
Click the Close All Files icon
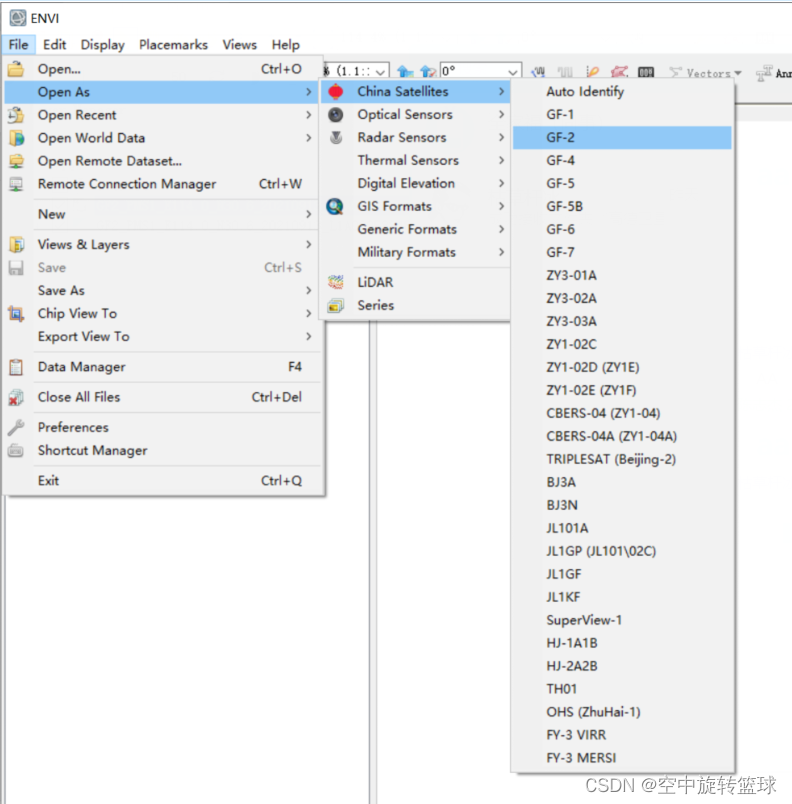tap(16, 397)
